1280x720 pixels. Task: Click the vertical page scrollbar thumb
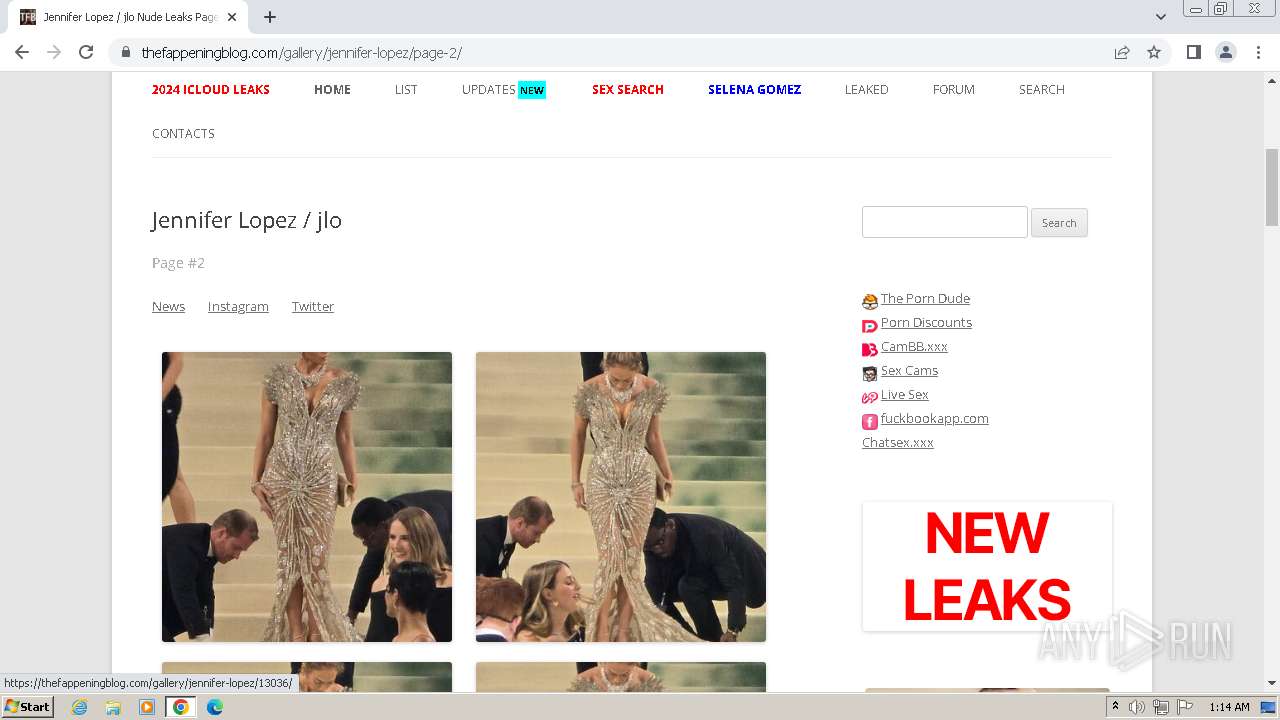[x=1272, y=187]
